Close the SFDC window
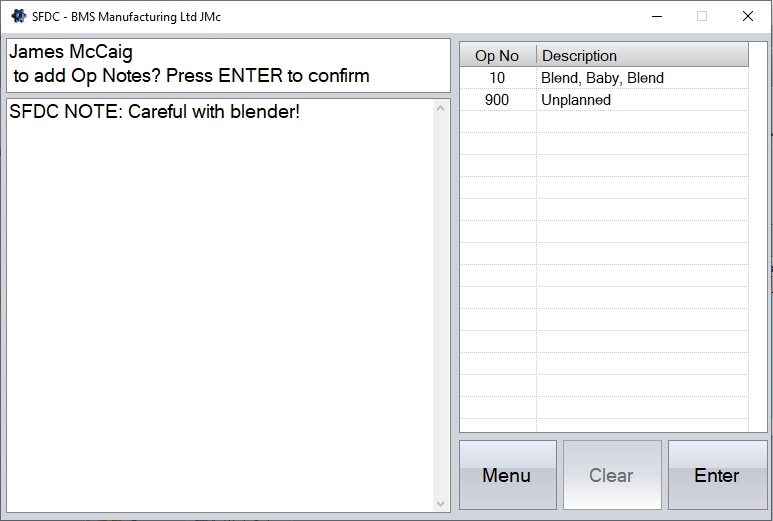The image size is (773, 521). coord(748,16)
